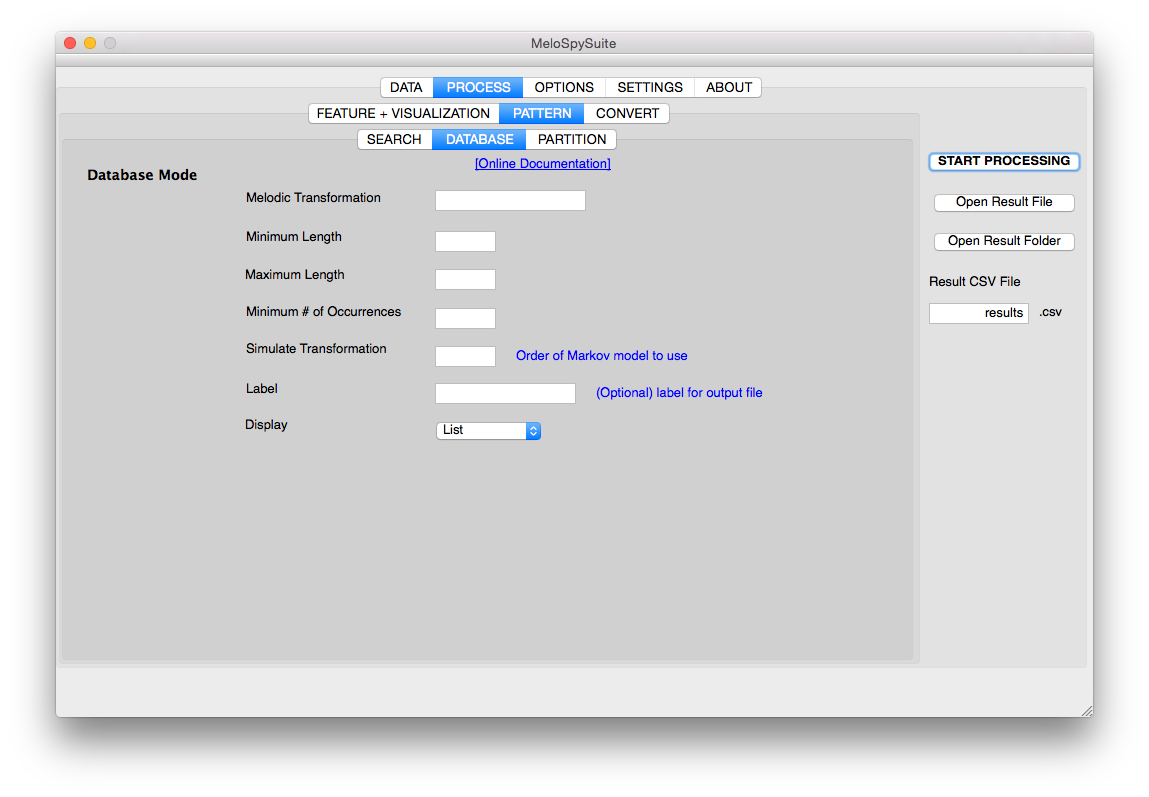Viewport: 1149px width, 797px height.
Task: Select the DATABASE mode tab
Action: click(x=479, y=139)
